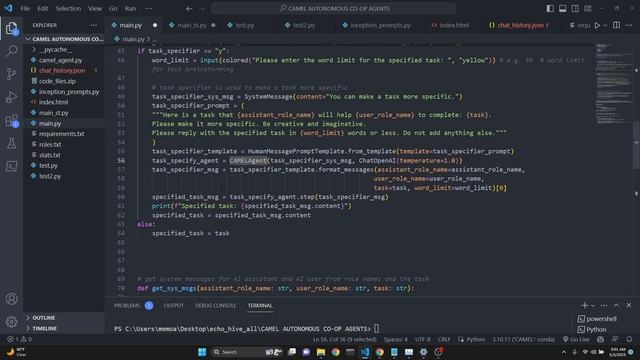Click the Run Python File play button
This screenshot has height=360, width=640.
[x=597, y=25]
